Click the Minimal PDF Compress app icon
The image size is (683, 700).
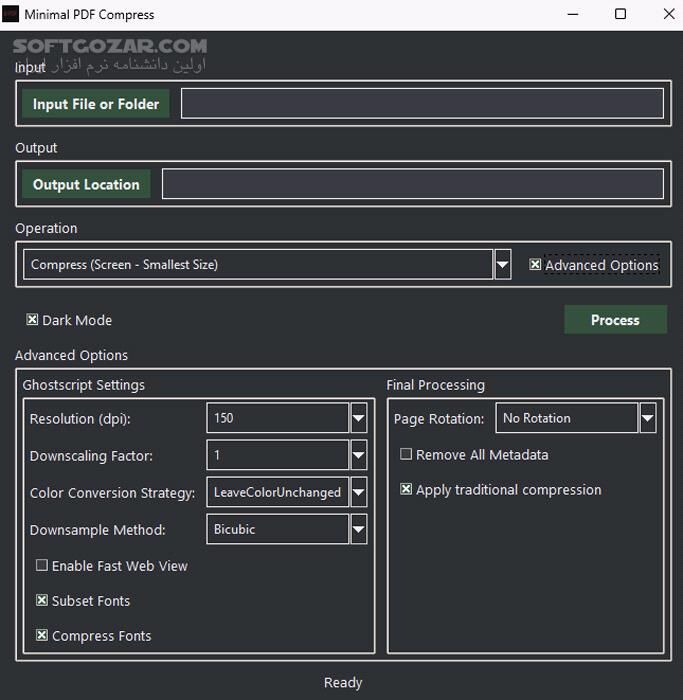pyautogui.click(x=12, y=15)
